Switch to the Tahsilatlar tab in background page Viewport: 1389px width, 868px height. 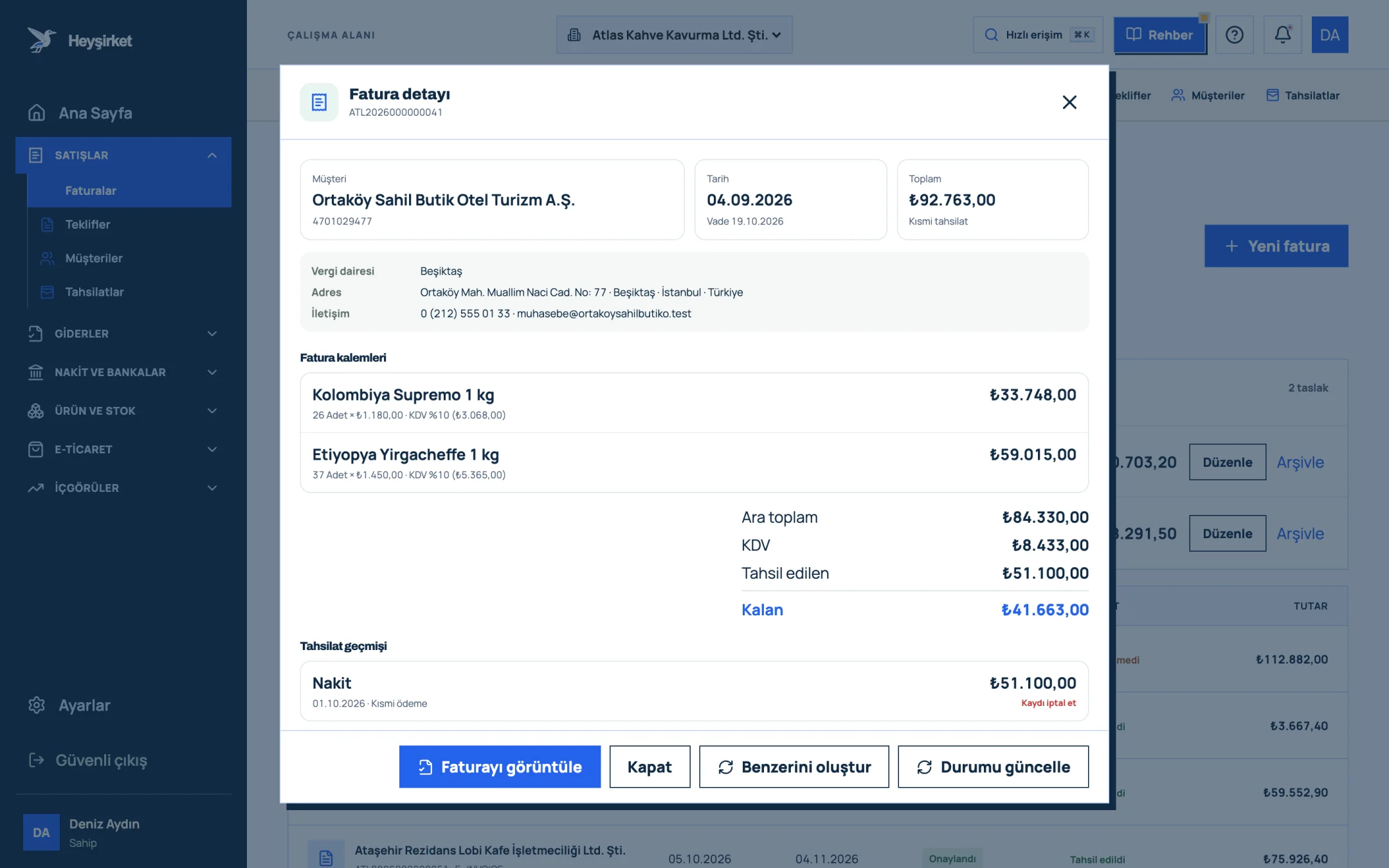point(1302,95)
